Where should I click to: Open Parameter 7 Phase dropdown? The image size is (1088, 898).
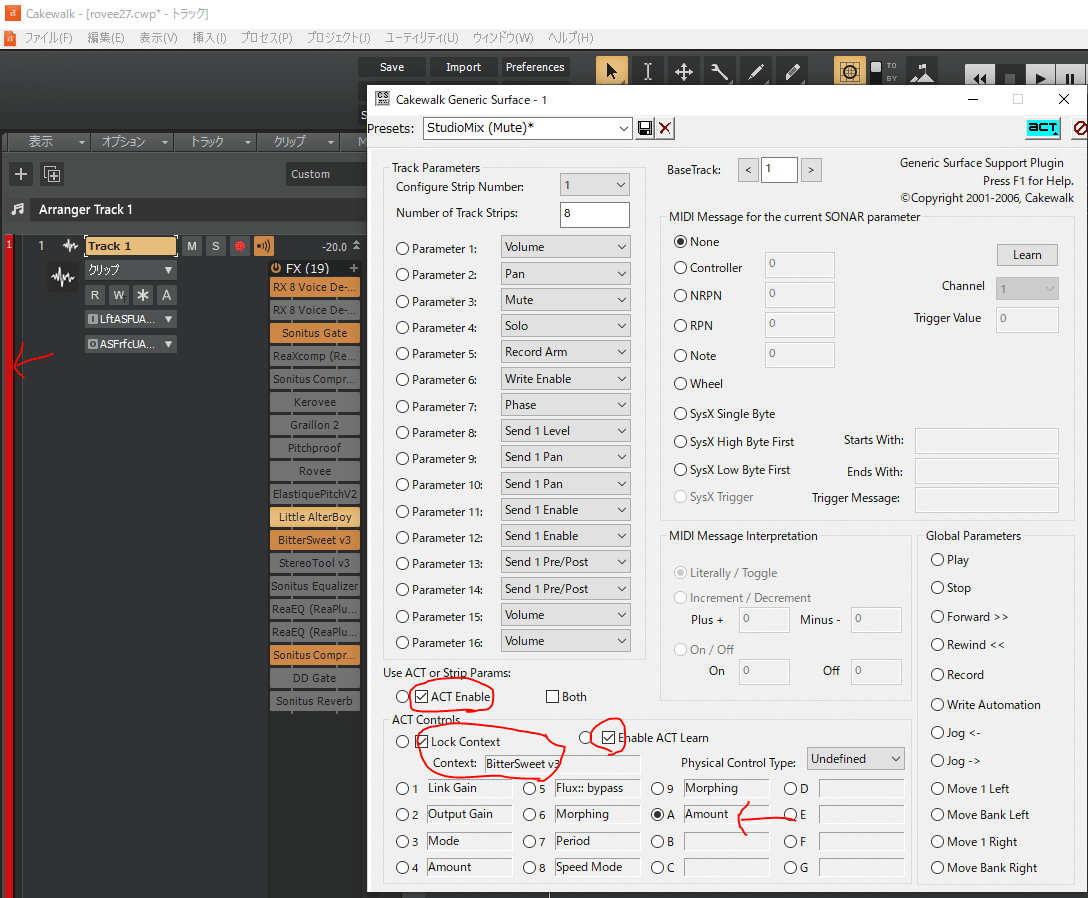click(566, 405)
